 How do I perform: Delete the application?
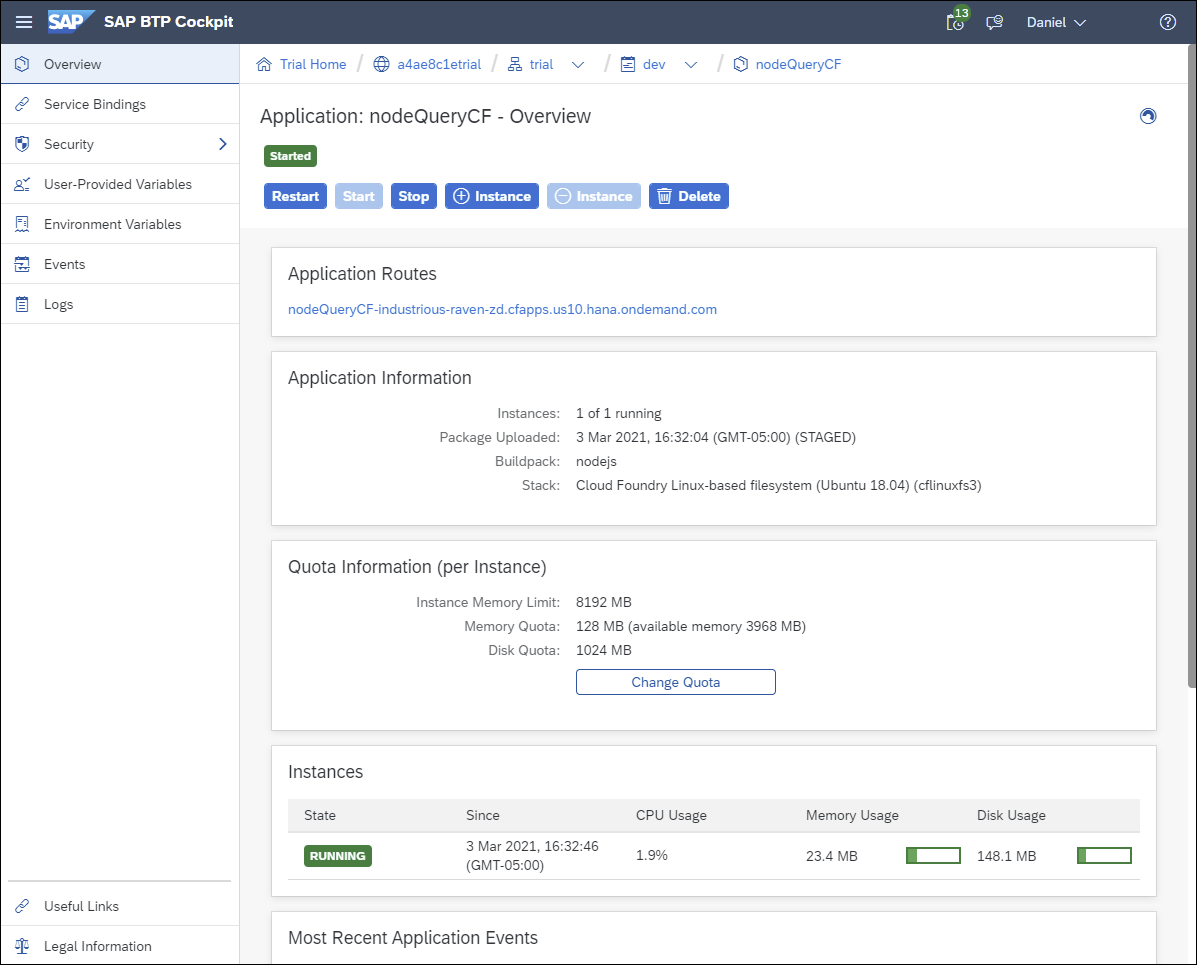pos(689,196)
